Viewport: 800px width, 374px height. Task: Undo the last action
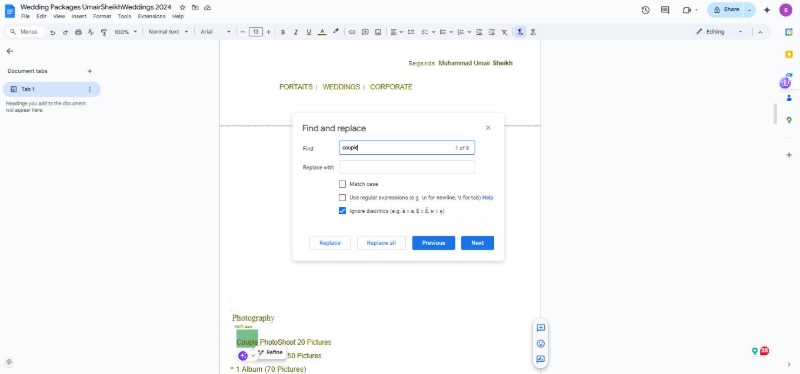pyautogui.click(x=53, y=32)
